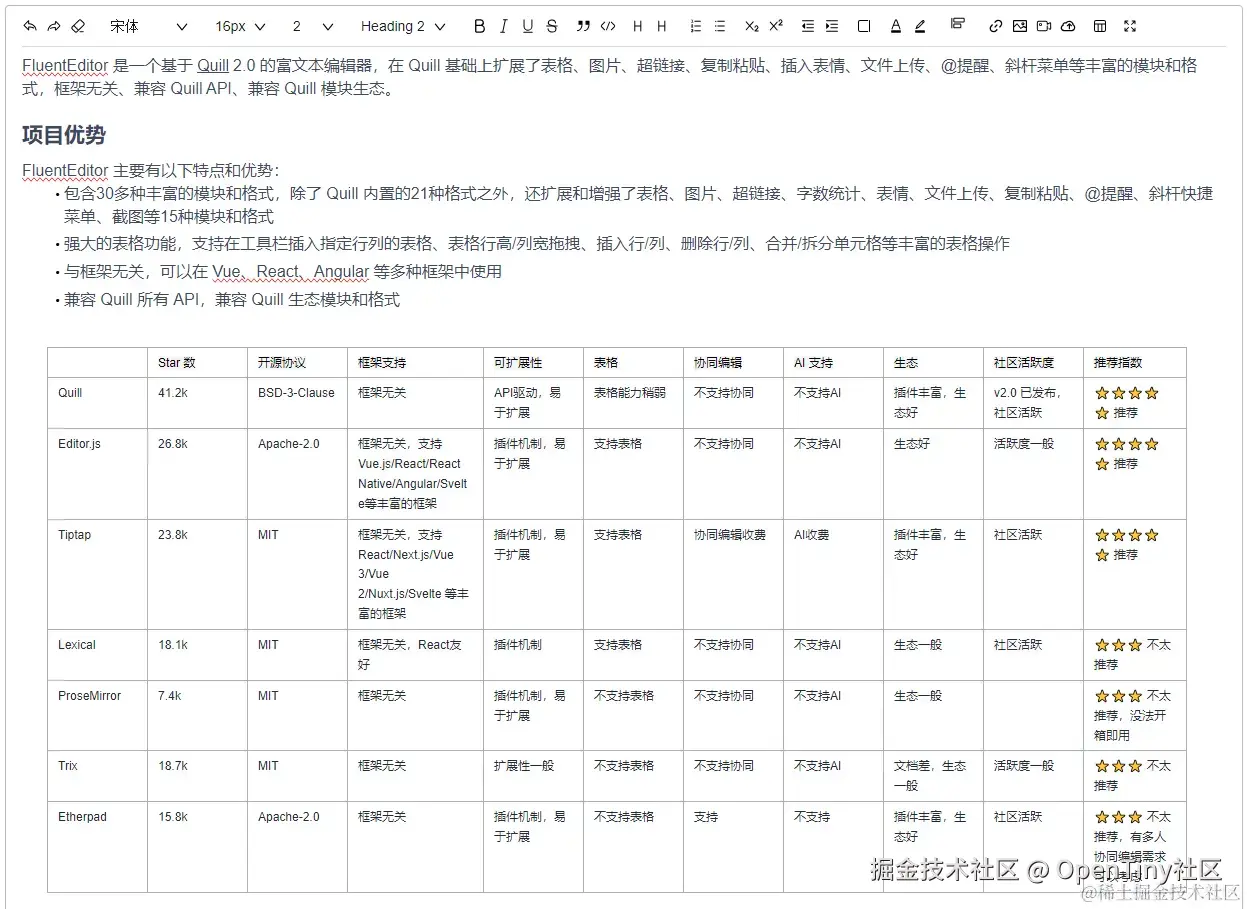Click the H icon beside the ordered list
The image size is (1247, 909).
pos(661,26)
